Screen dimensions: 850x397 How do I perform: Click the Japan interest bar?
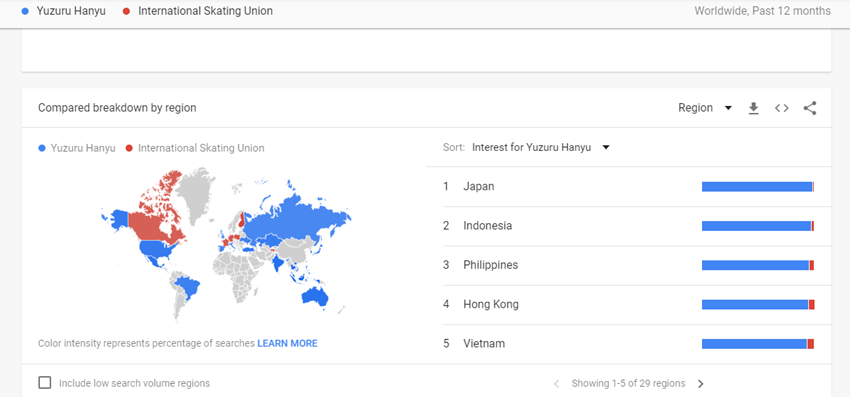click(x=758, y=187)
